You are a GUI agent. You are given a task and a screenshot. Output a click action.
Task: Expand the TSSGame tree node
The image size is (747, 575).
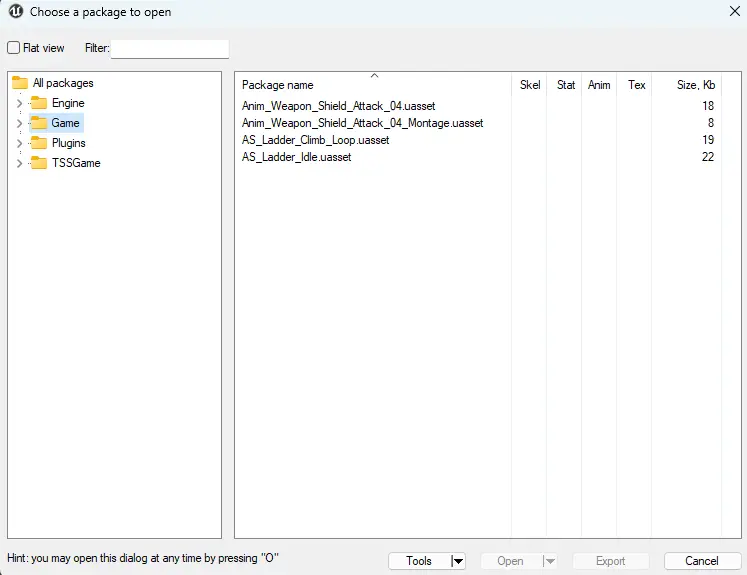point(19,163)
